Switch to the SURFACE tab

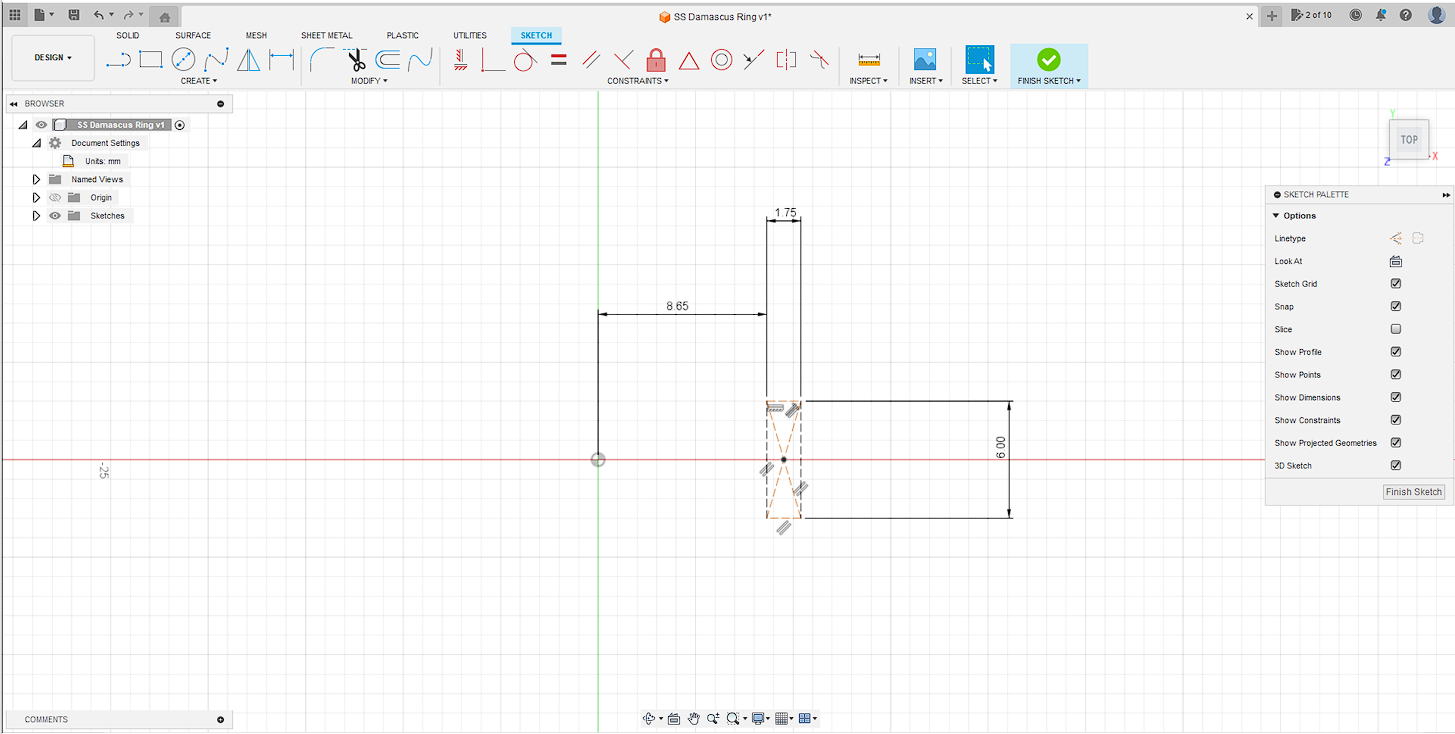(x=193, y=35)
